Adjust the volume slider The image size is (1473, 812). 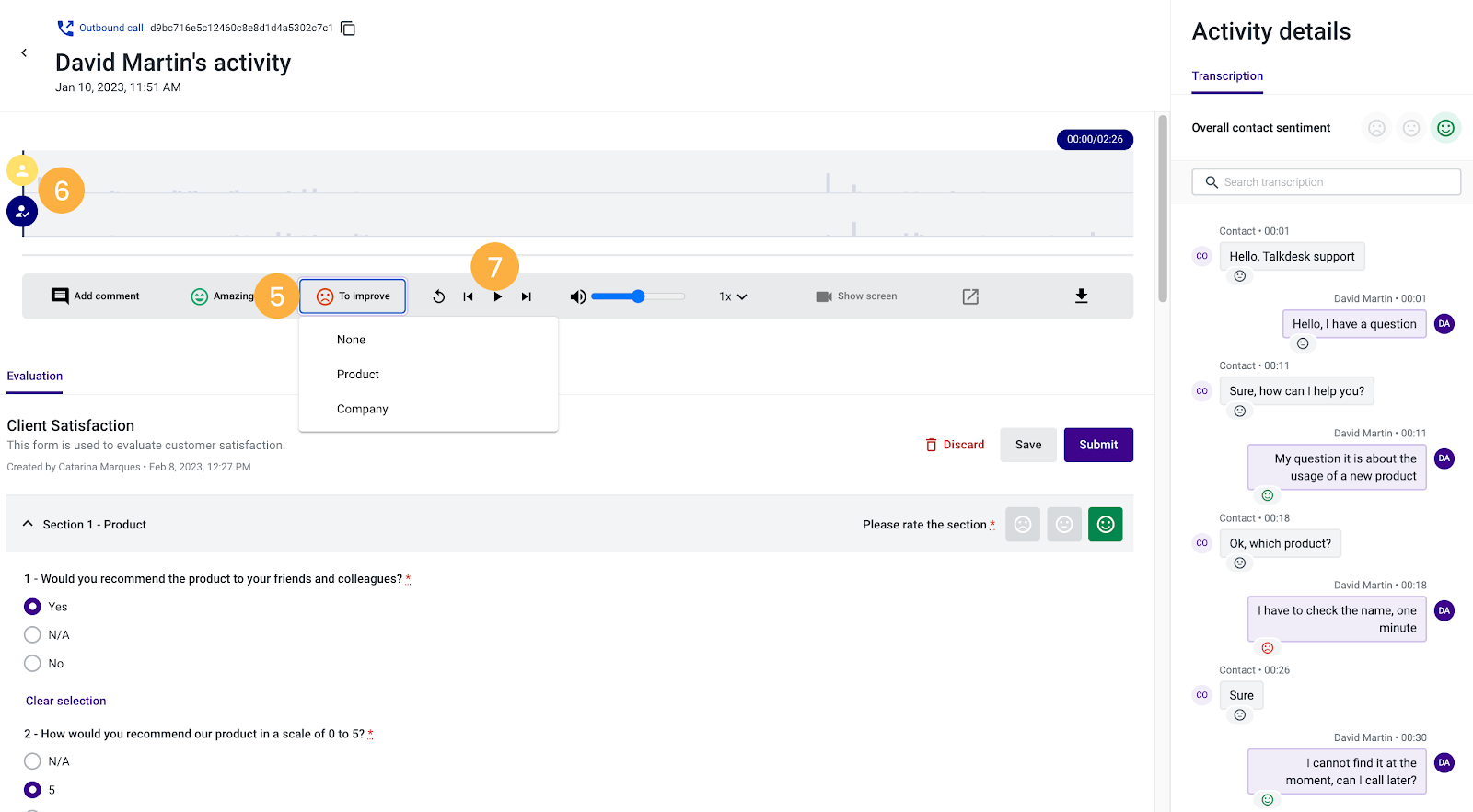638,296
